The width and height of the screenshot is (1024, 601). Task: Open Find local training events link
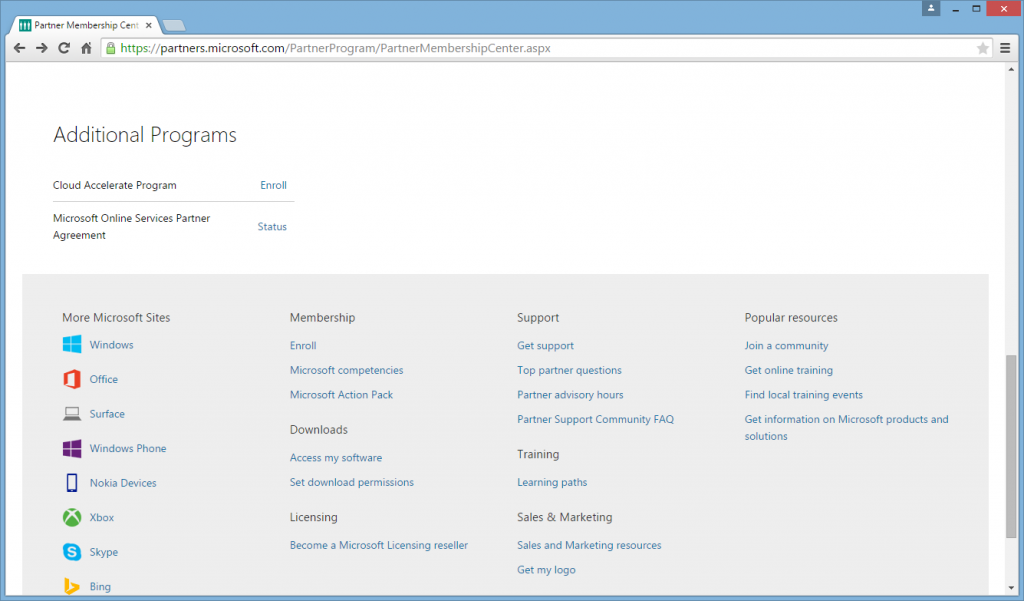pyautogui.click(x=803, y=395)
